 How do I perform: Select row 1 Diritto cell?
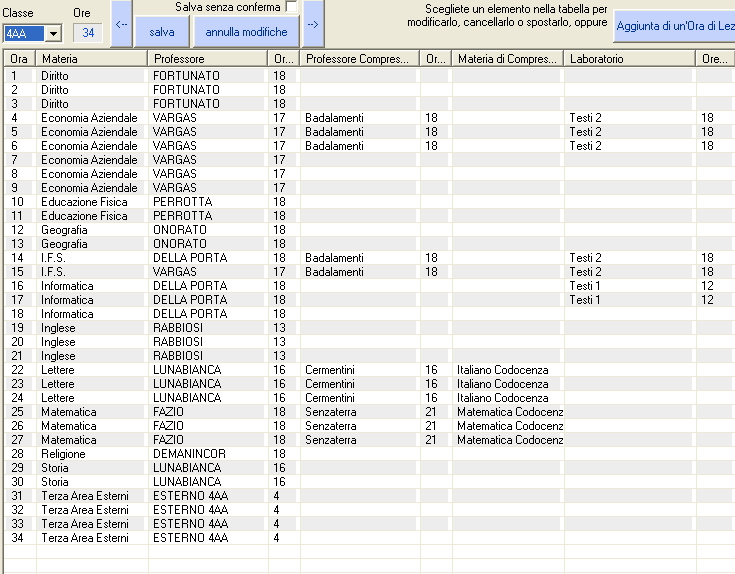point(54,76)
